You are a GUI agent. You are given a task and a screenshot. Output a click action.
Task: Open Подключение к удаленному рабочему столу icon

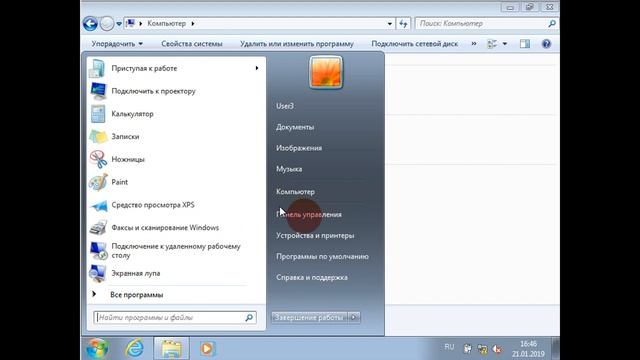click(x=98, y=251)
